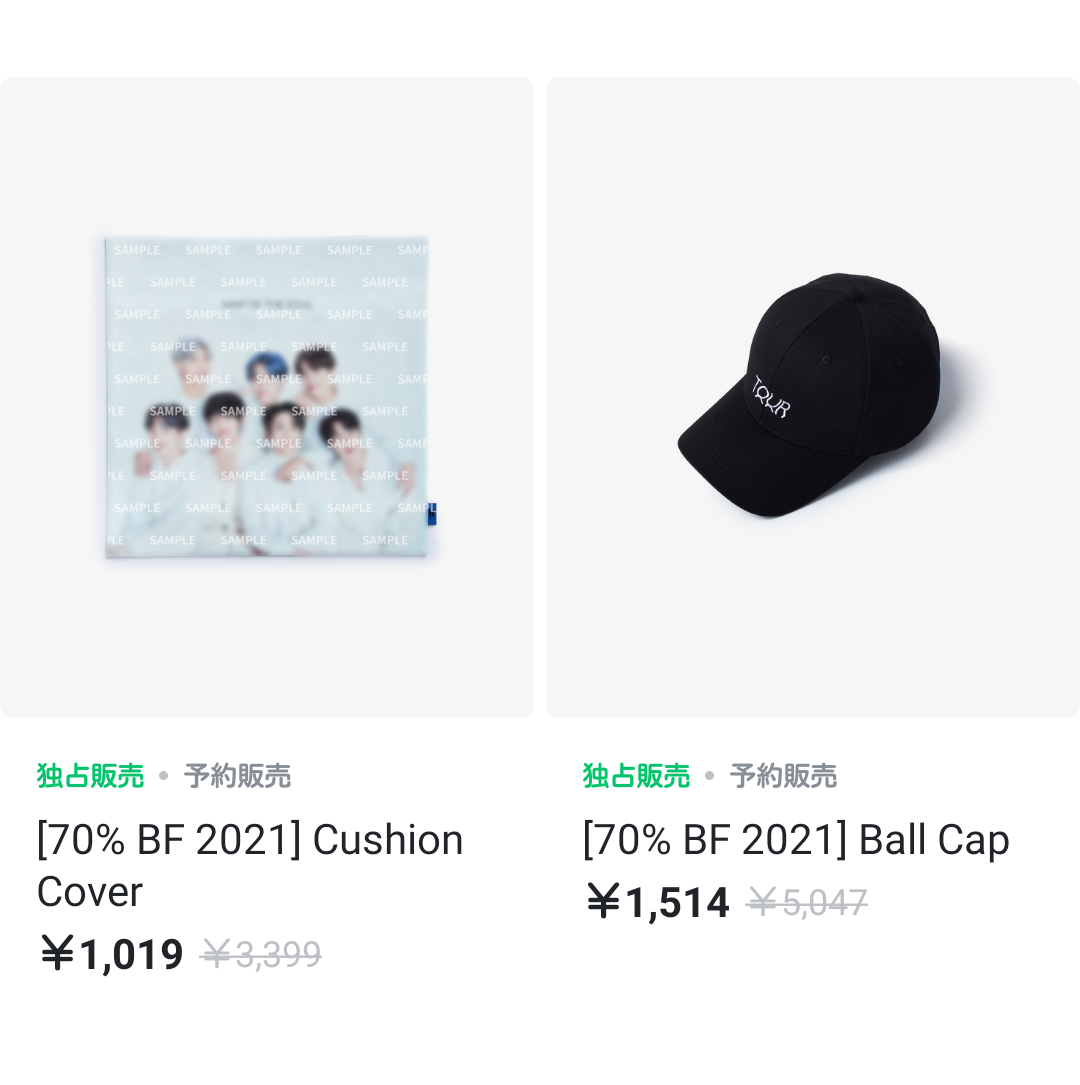Click the "[70% BF 2021] Cushion Cover" title
Image resolution: width=1080 pixels, height=1085 pixels.
pyautogui.click(x=250, y=865)
